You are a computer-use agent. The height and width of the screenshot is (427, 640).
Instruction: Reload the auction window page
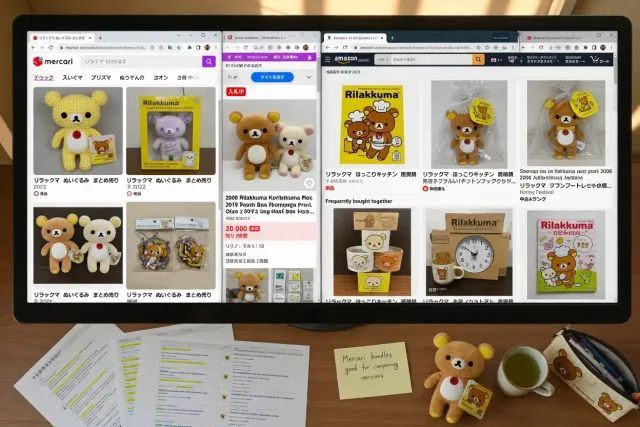[x=245, y=47]
